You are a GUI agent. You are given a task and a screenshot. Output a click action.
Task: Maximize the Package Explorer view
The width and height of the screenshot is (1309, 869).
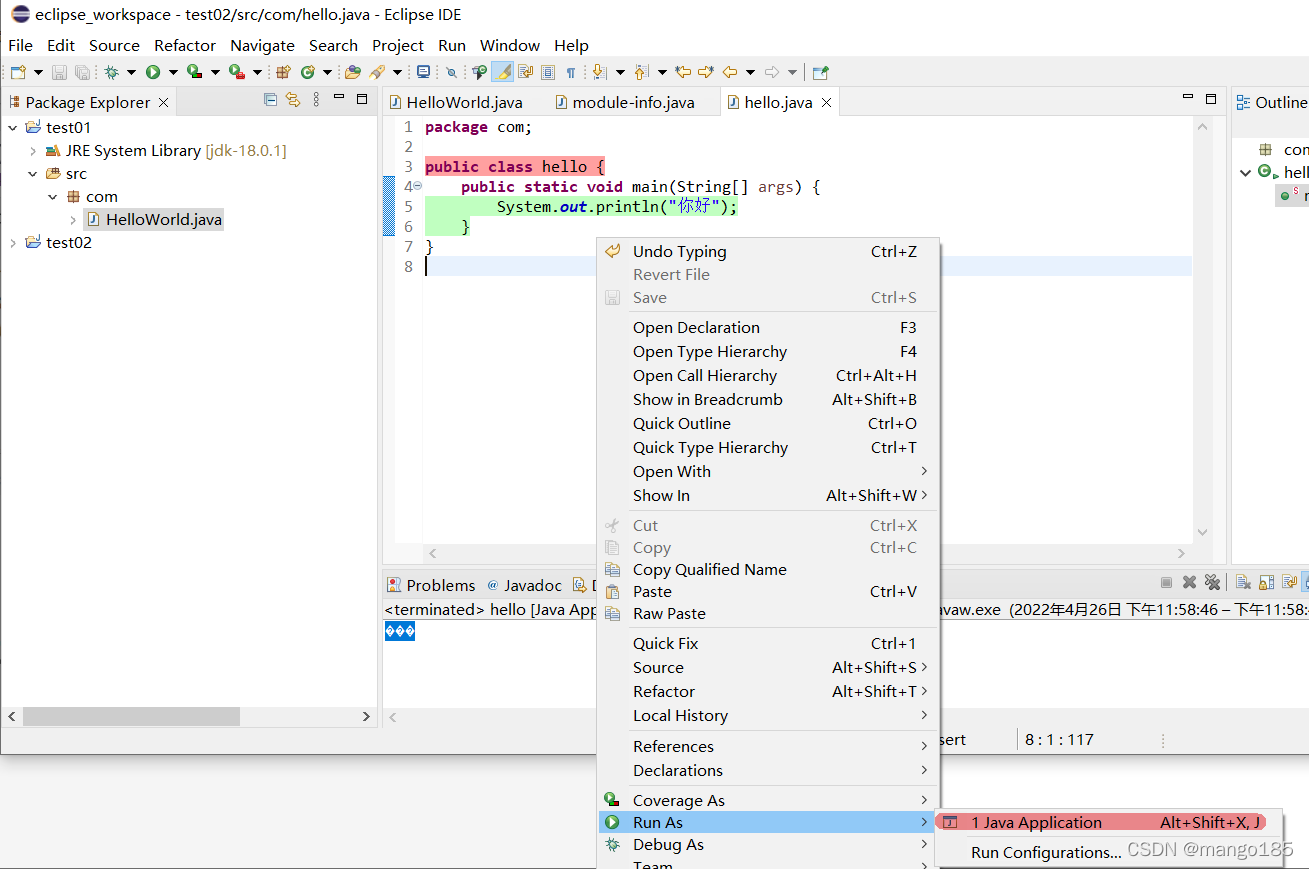point(362,99)
